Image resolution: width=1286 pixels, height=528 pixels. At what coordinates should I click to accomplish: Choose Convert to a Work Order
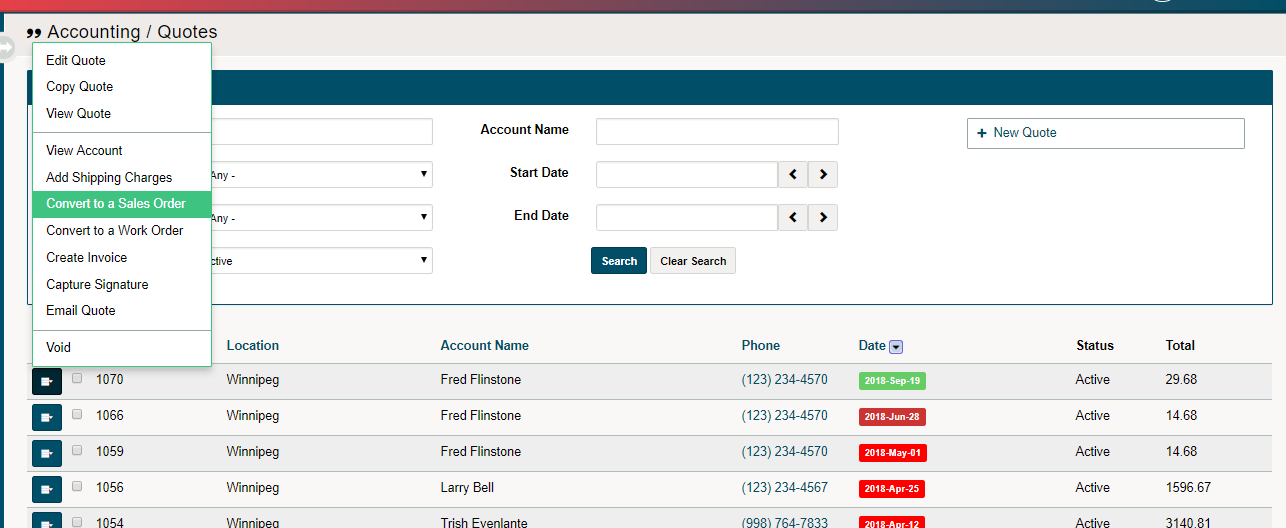coord(122,231)
